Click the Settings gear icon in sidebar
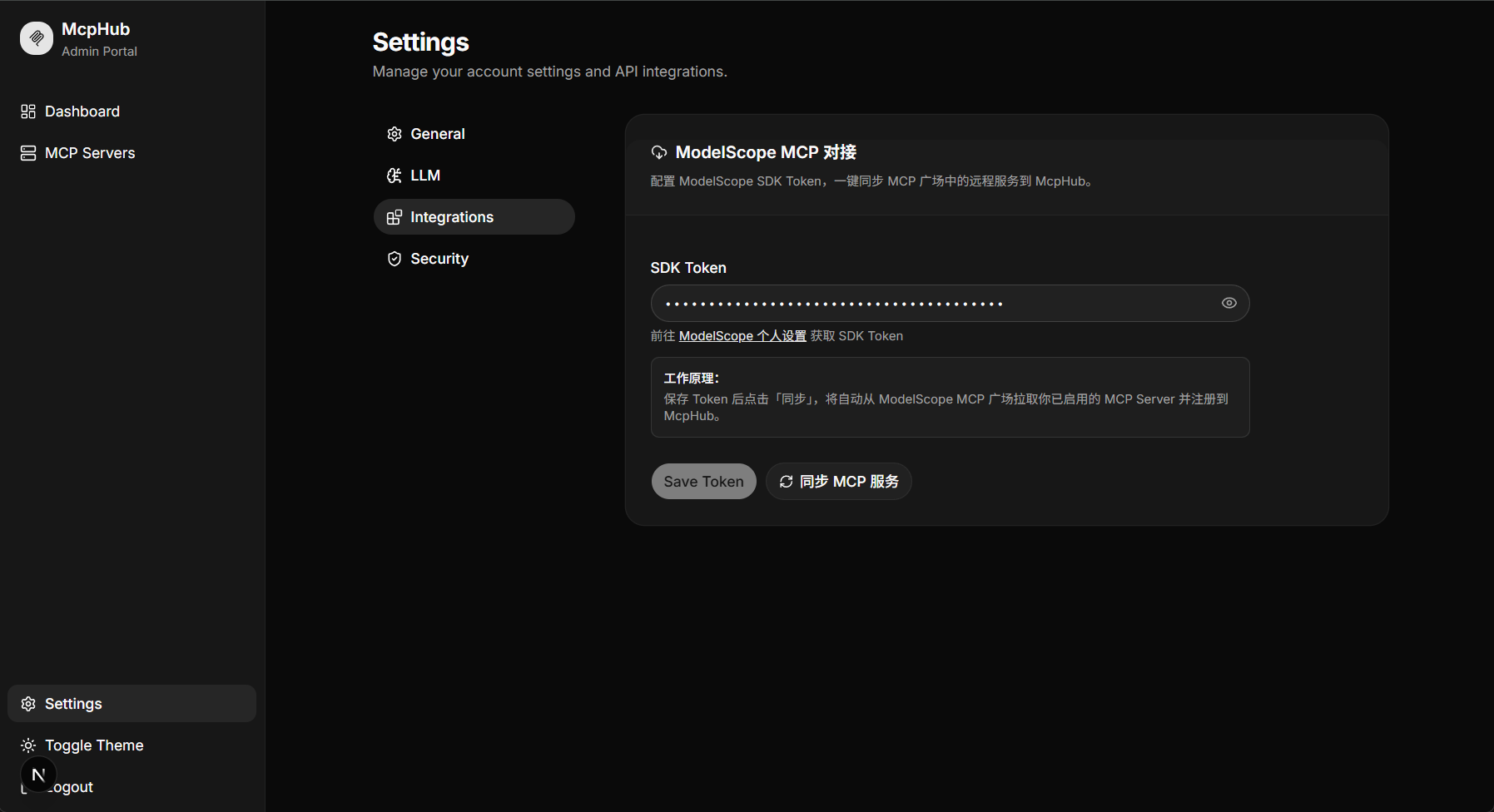The height and width of the screenshot is (812, 1494). point(29,703)
